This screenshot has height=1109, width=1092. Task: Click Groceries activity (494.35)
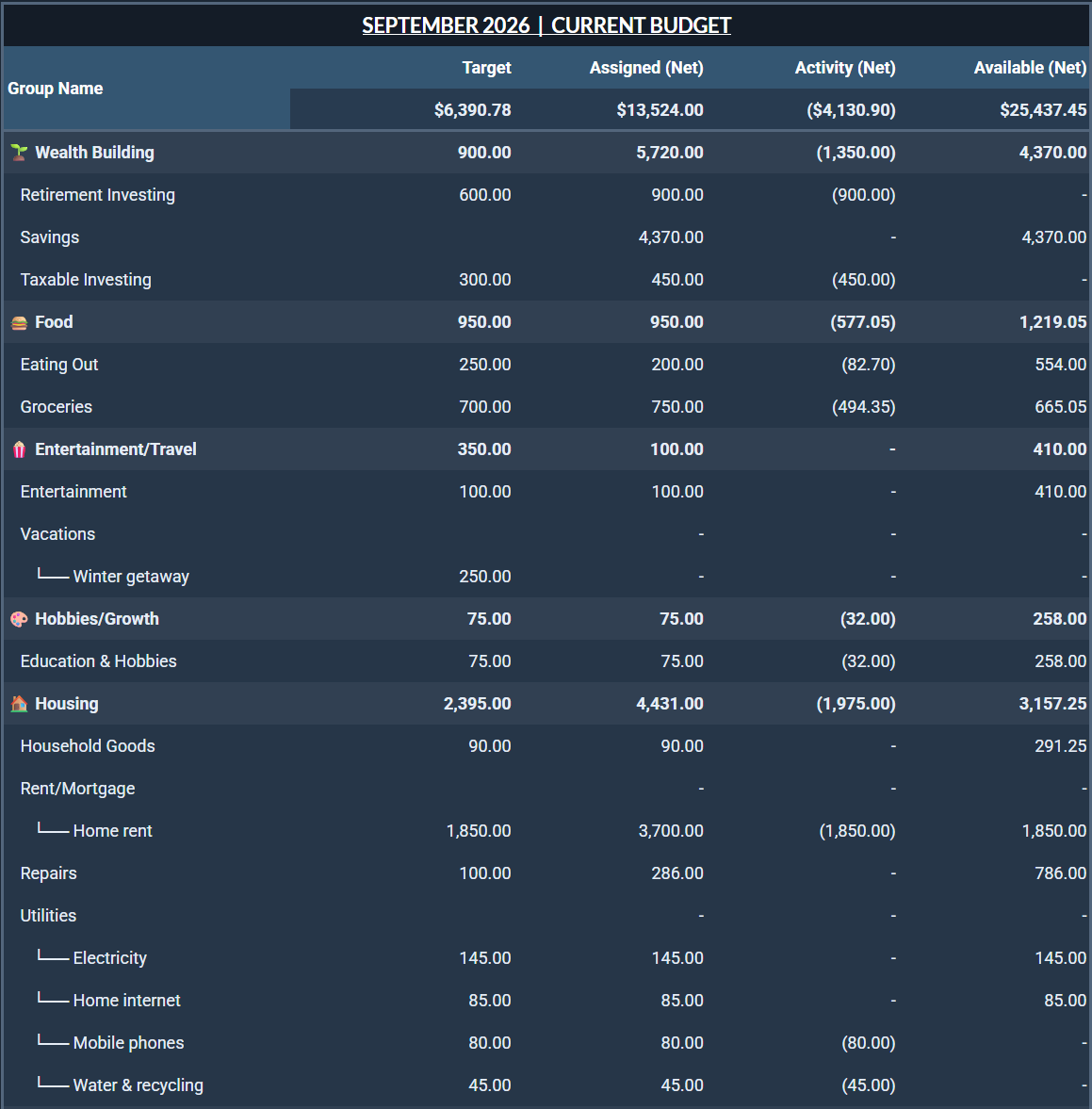(x=864, y=407)
